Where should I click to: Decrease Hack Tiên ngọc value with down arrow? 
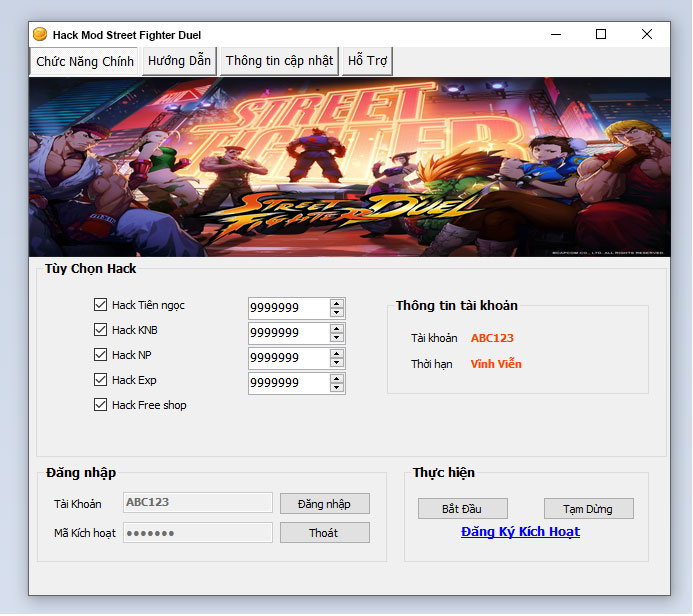click(337, 312)
